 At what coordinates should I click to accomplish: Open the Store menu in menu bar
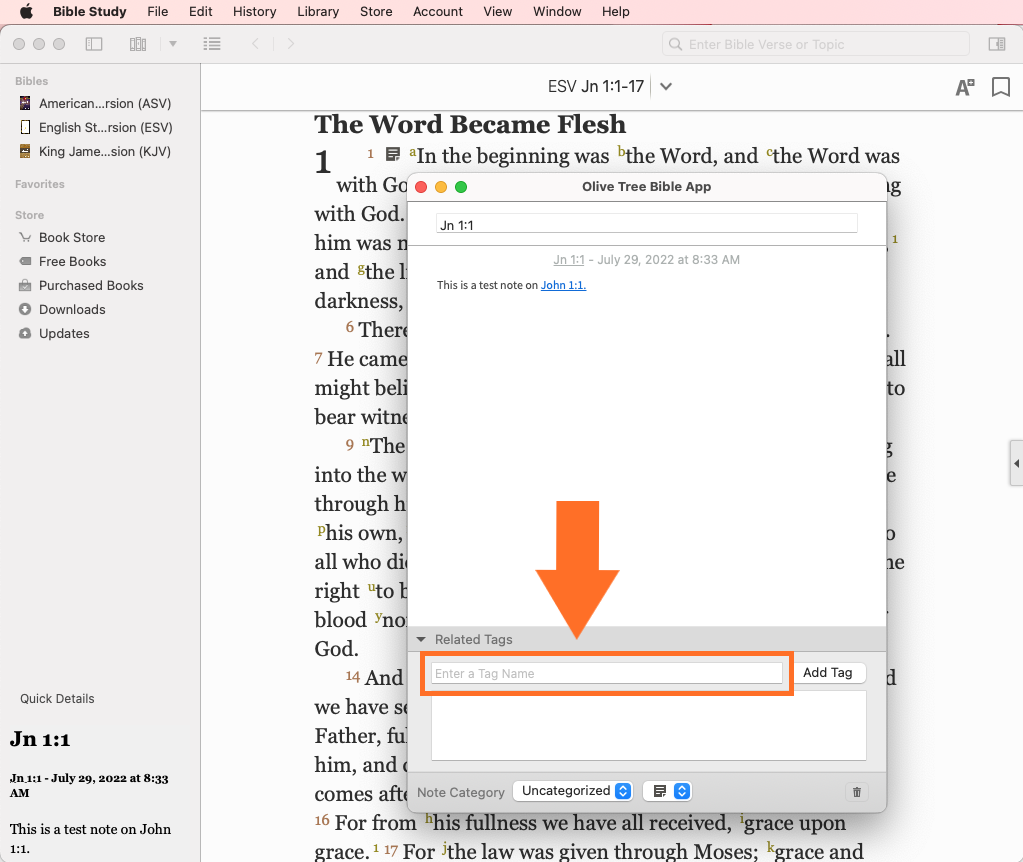[x=376, y=12]
